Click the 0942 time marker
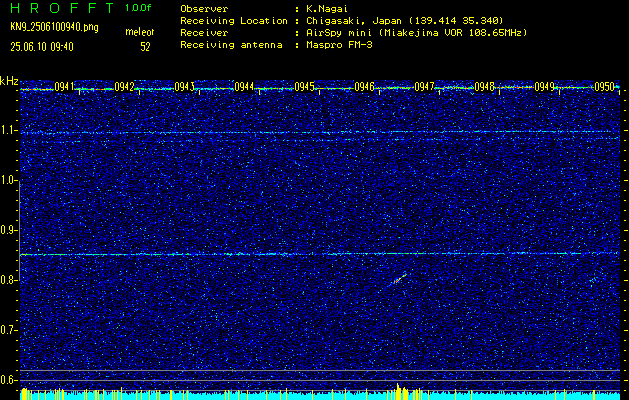This screenshot has height=400, width=629. [124, 87]
